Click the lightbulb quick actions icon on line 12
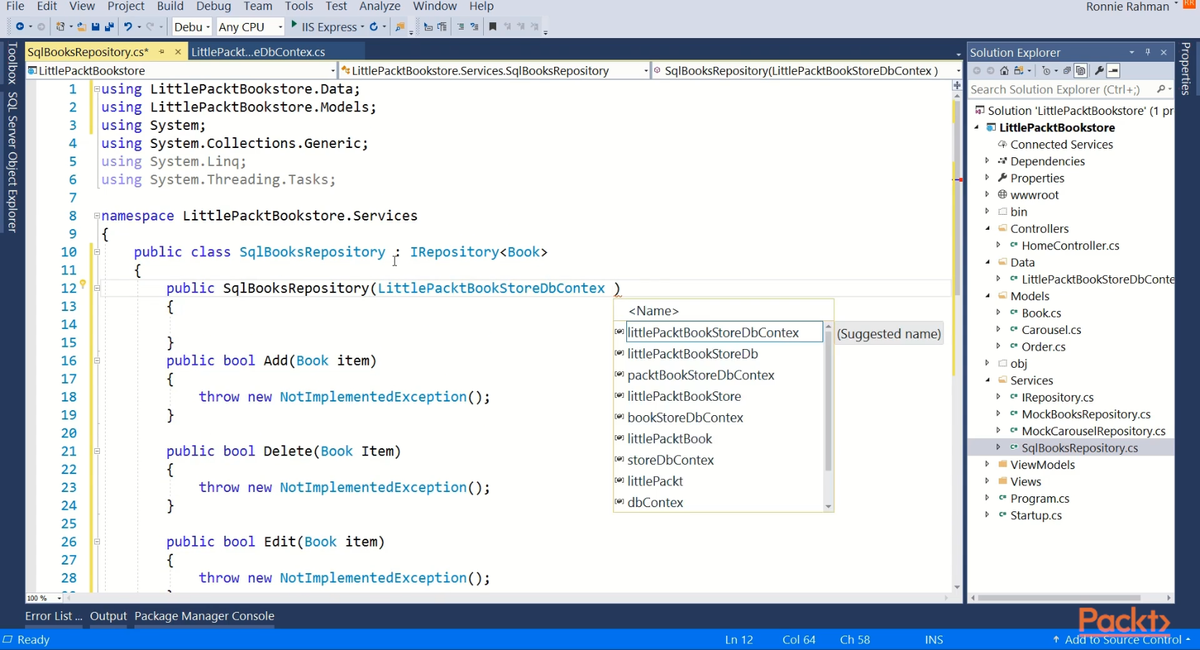This screenshot has width=1200, height=650. (83, 286)
